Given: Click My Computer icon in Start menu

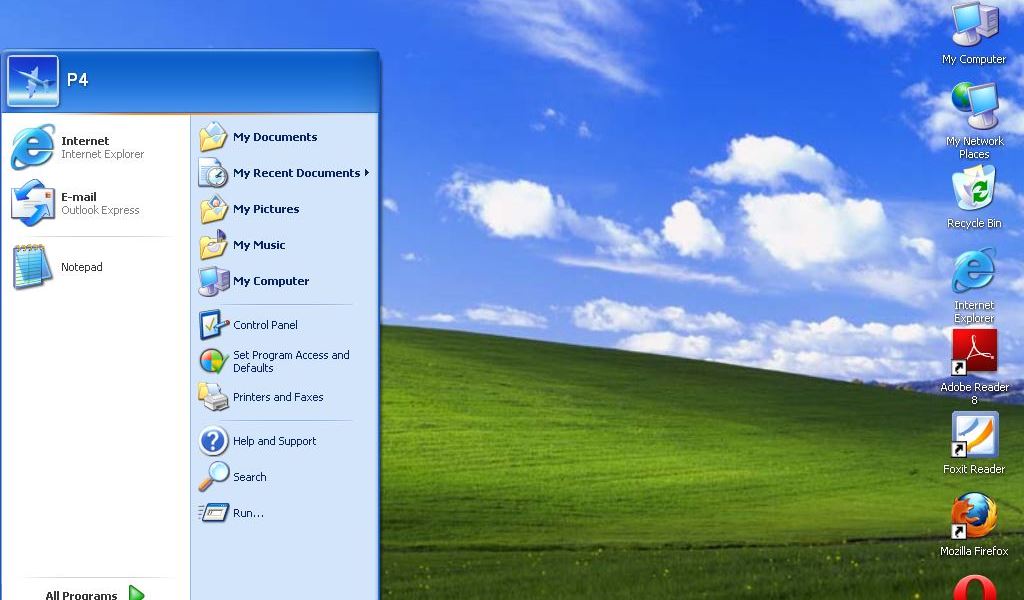Looking at the screenshot, I should [x=214, y=281].
